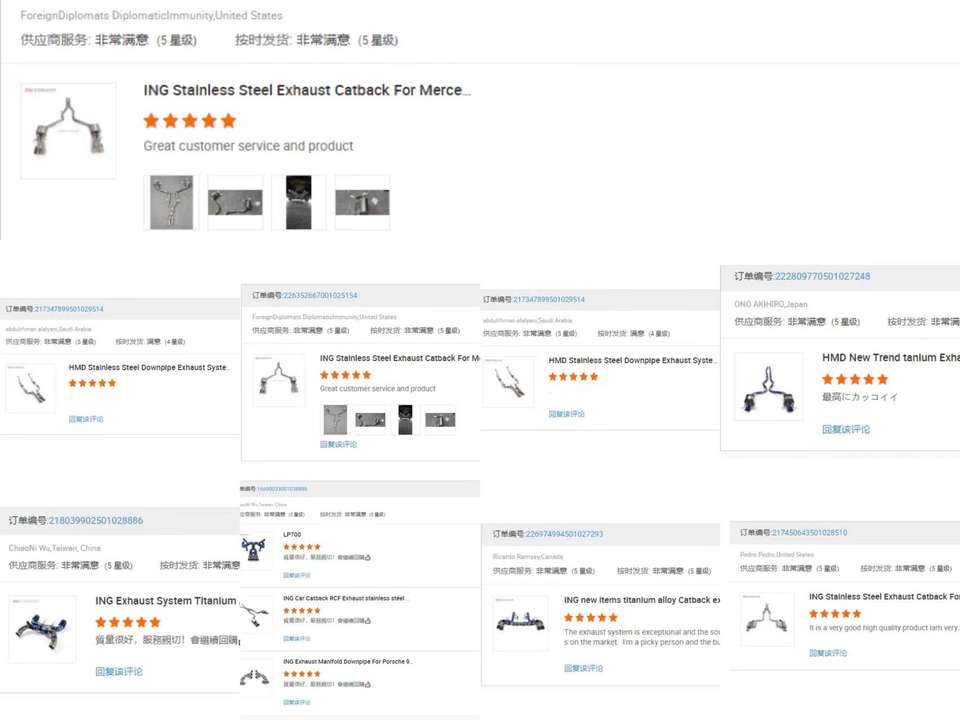The height and width of the screenshot is (720, 960).
Task: Click the LP700 exhaust product thumbnail
Action: pos(256,549)
